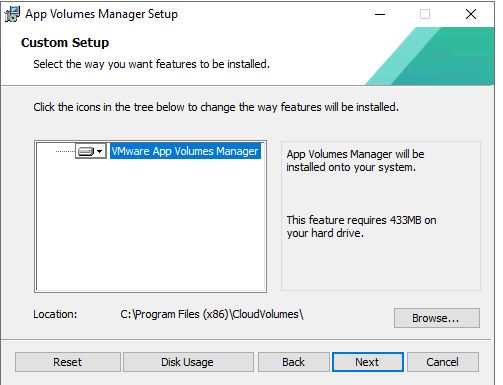Cancel the setup wizard
Viewport: 503px width, 385px height.
point(443,362)
